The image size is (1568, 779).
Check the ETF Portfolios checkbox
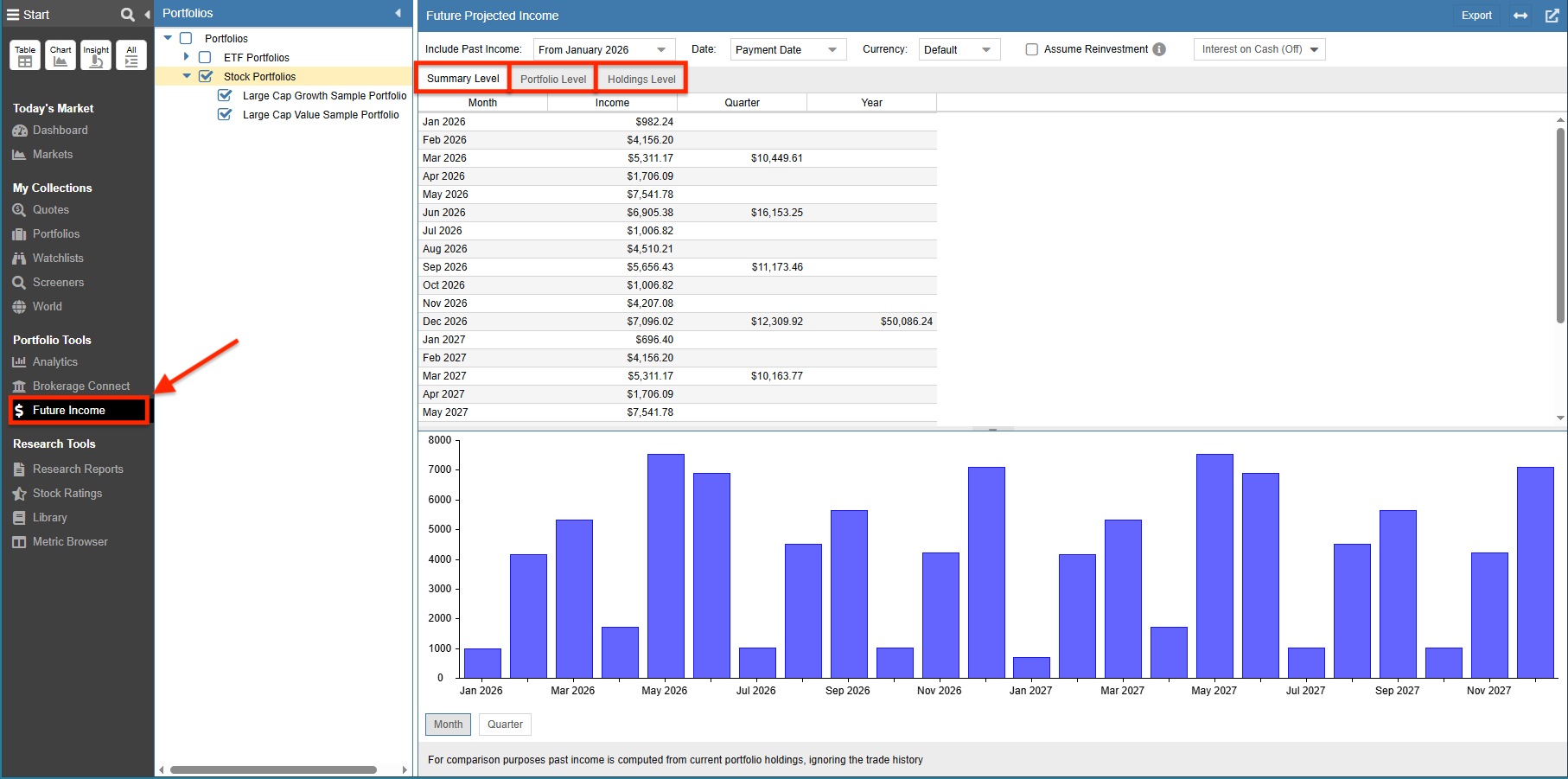205,57
